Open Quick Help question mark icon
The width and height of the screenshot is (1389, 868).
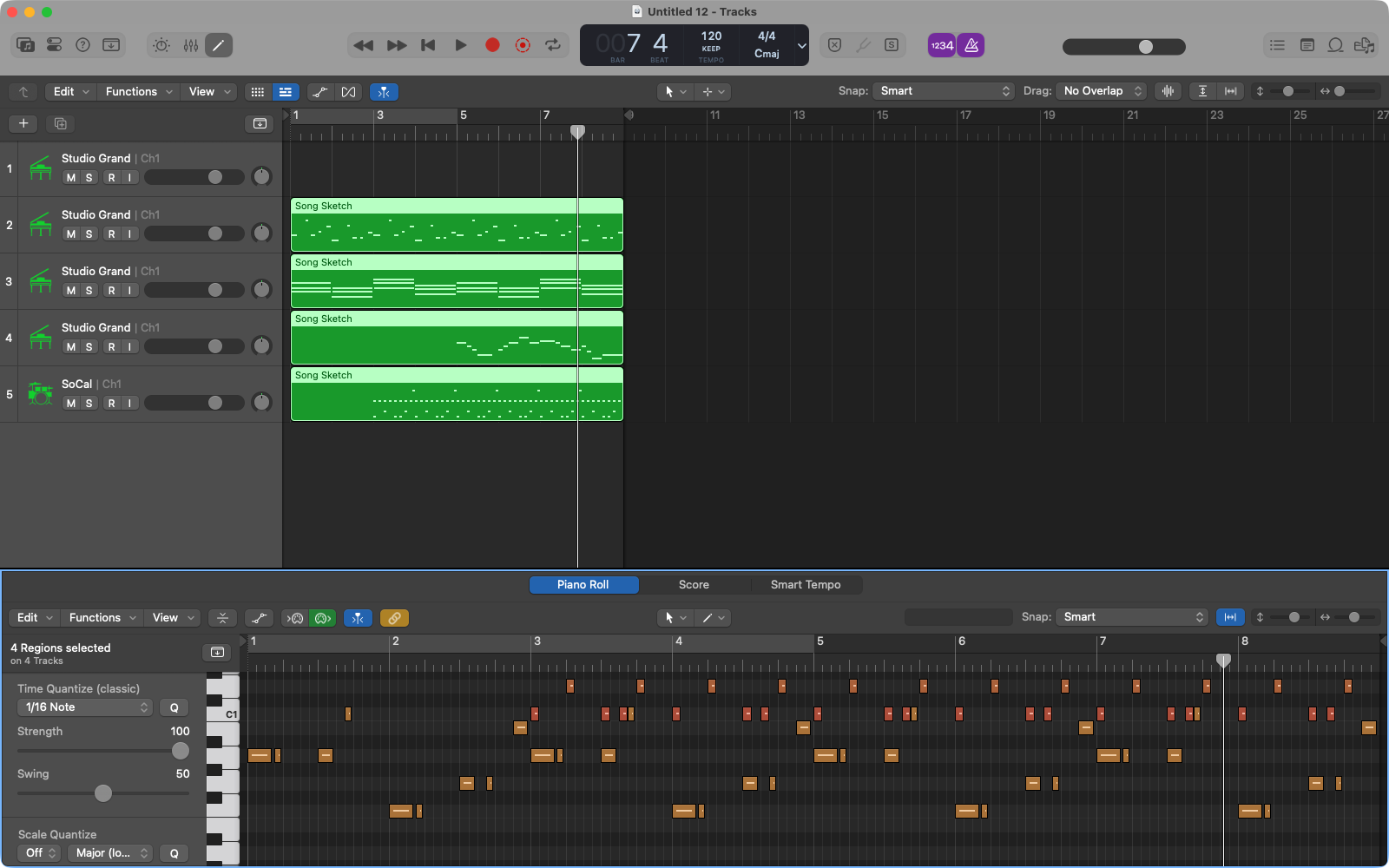click(82, 45)
